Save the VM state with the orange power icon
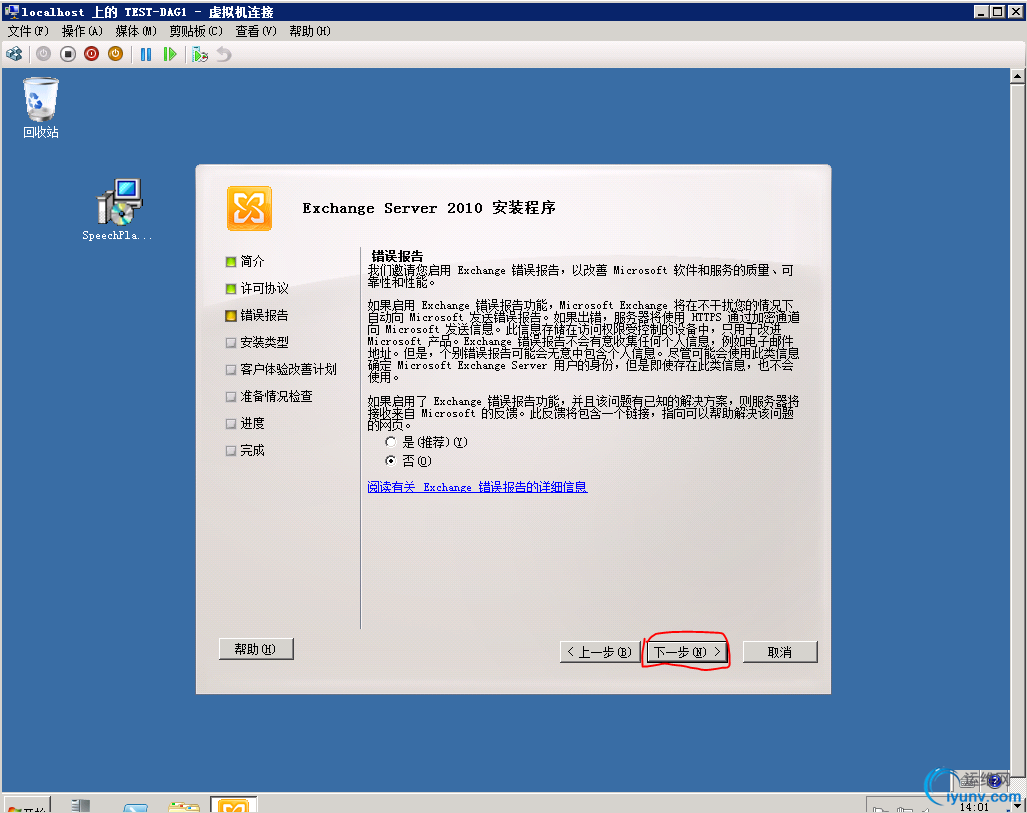 pos(115,54)
